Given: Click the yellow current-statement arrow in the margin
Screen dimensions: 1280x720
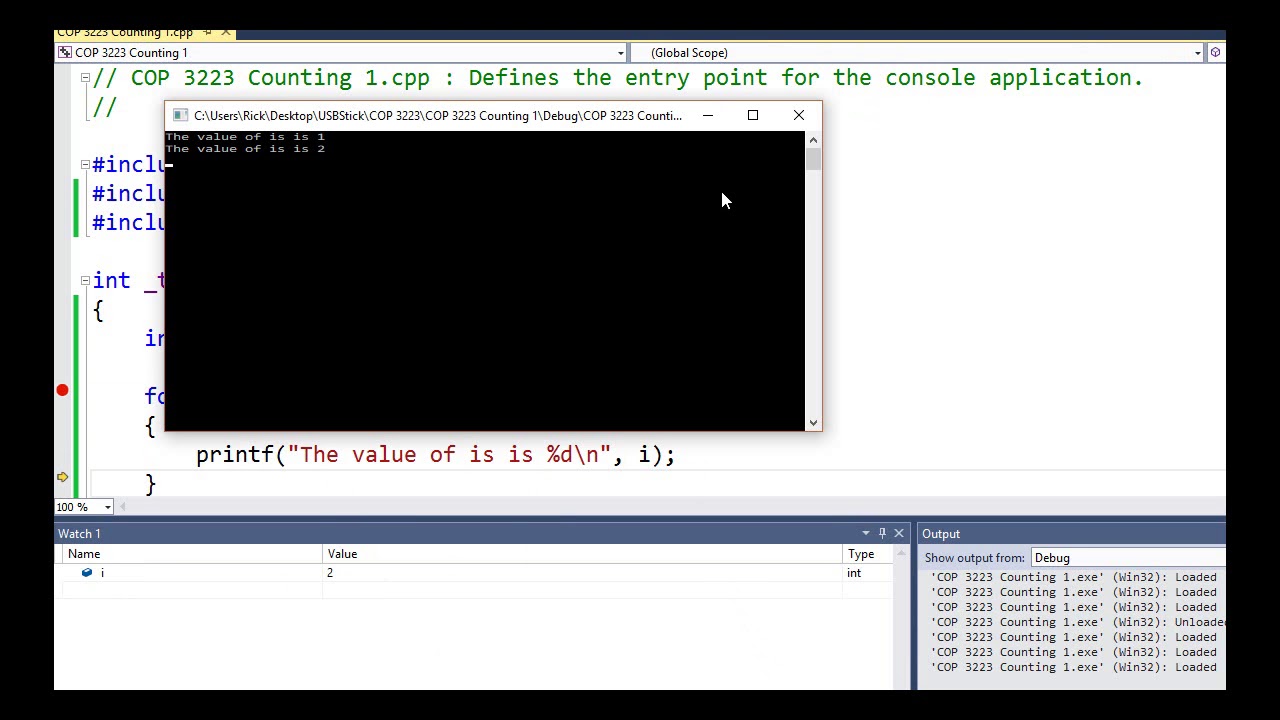Looking at the screenshot, I should point(62,478).
